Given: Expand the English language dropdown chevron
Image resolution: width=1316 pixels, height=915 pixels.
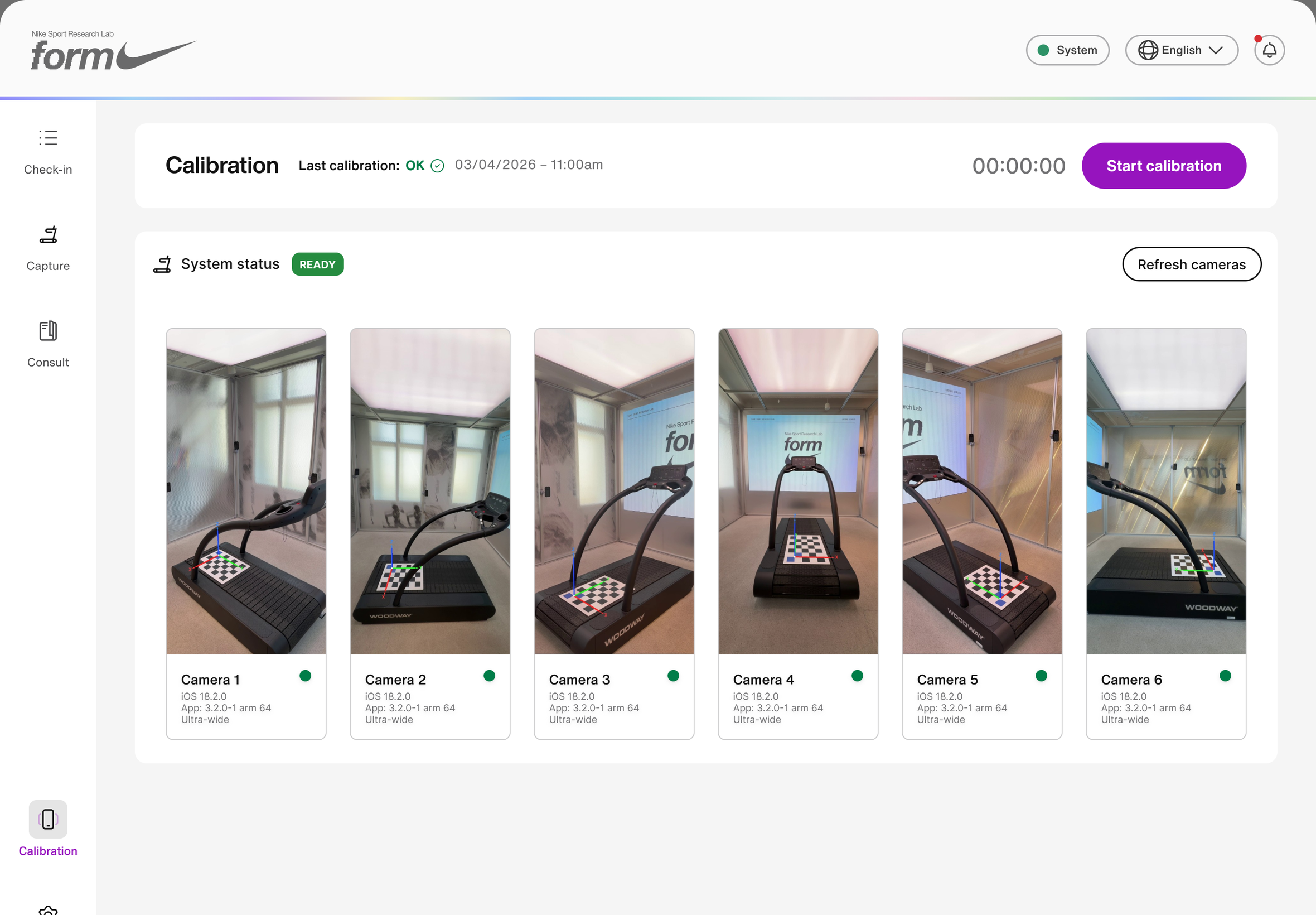Looking at the screenshot, I should click(1215, 50).
